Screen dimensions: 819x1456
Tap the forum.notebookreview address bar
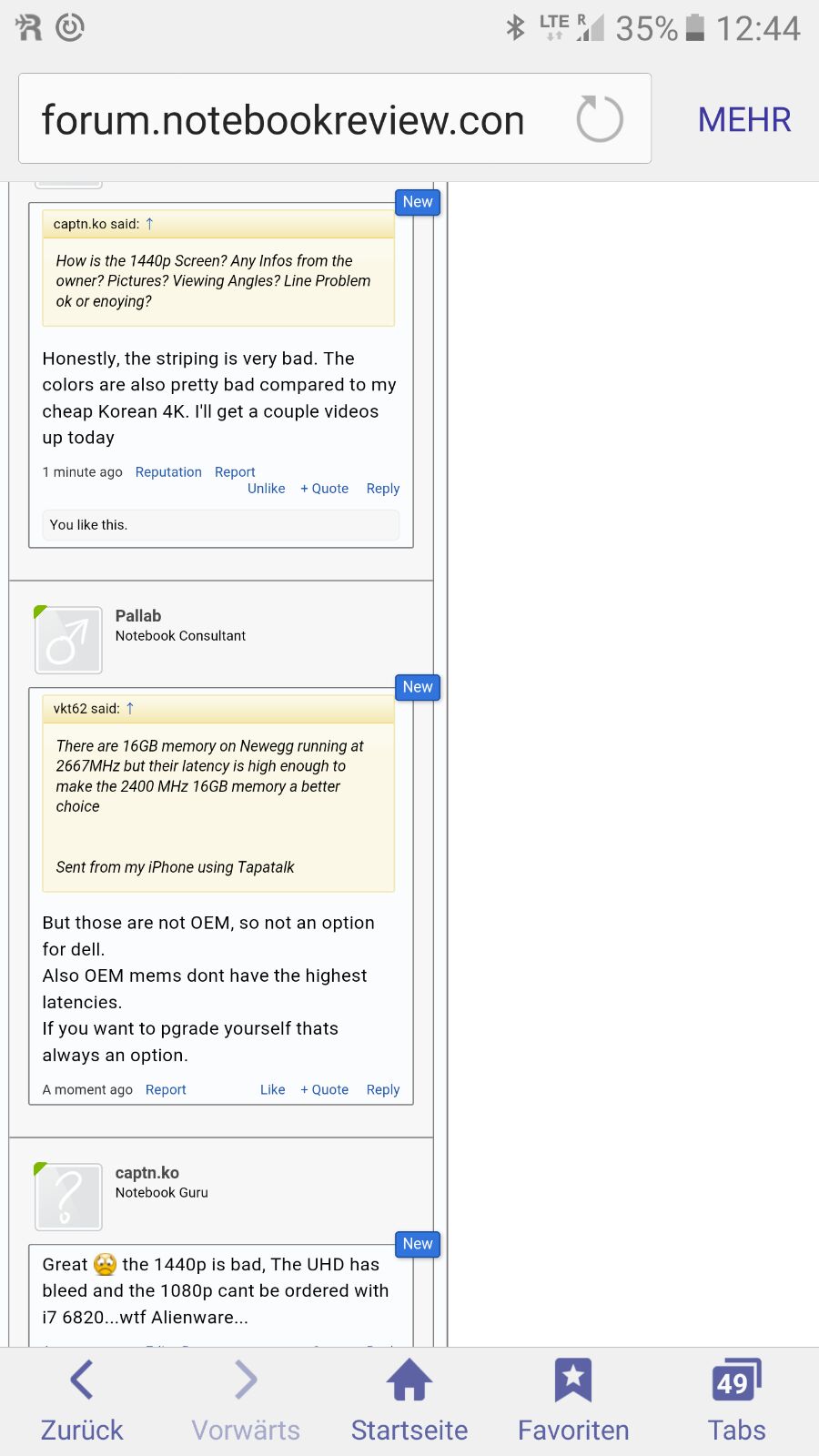point(335,118)
